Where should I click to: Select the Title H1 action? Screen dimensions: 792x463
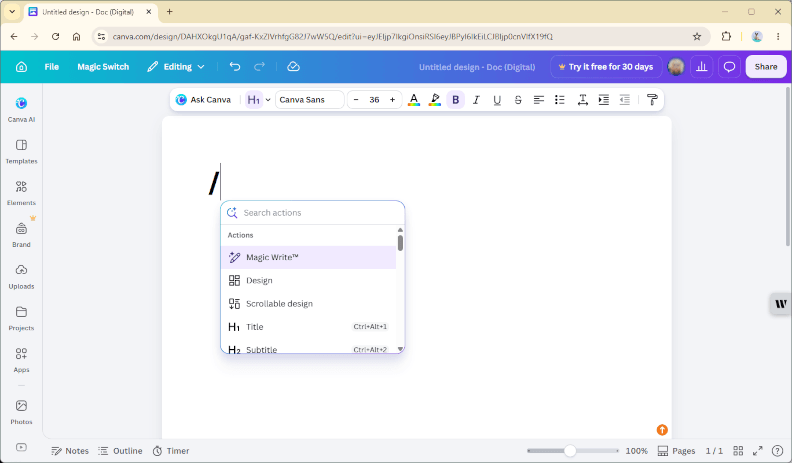[309, 327]
